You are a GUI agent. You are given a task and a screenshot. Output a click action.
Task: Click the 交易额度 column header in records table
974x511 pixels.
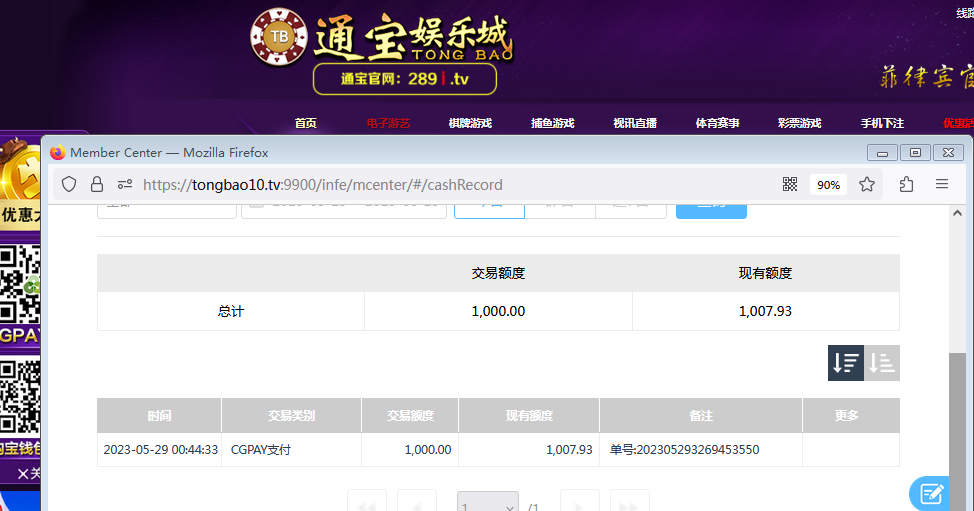pos(410,415)
